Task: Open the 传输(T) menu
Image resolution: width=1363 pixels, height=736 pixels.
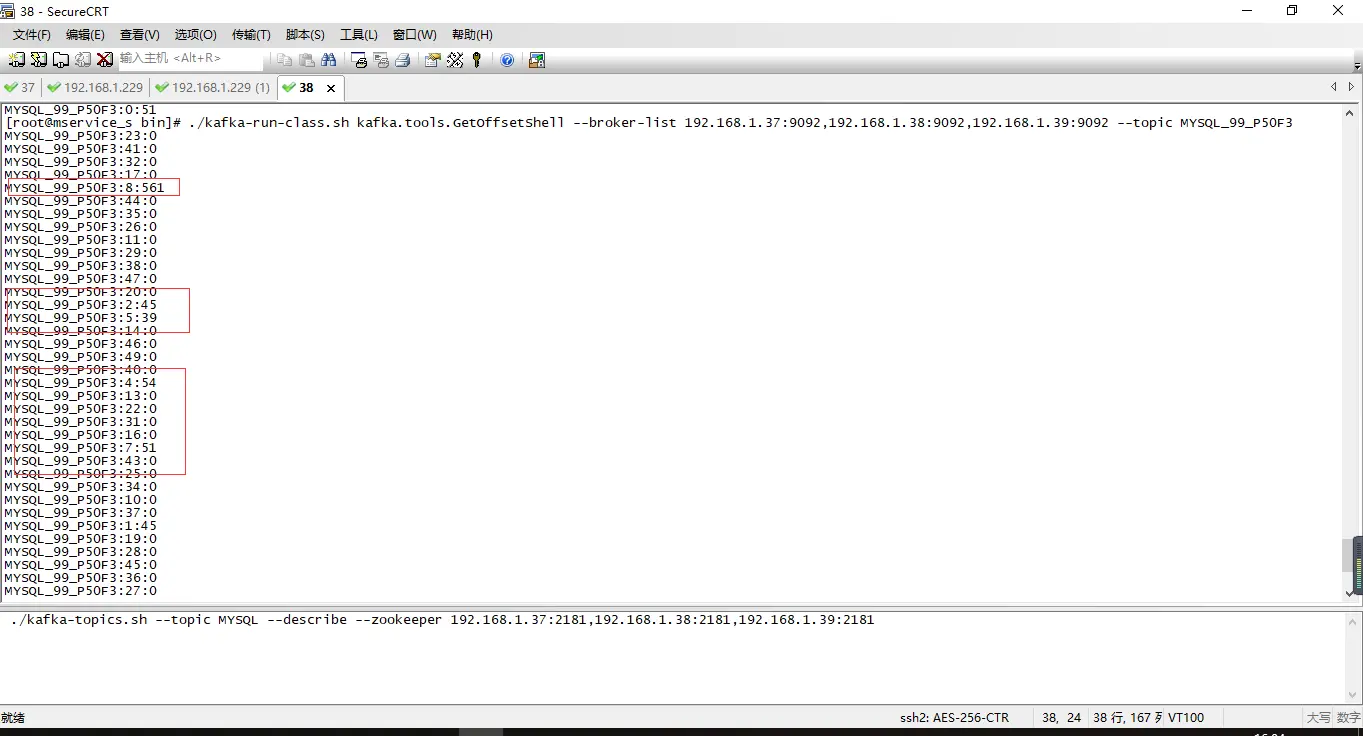Action: 251,35
